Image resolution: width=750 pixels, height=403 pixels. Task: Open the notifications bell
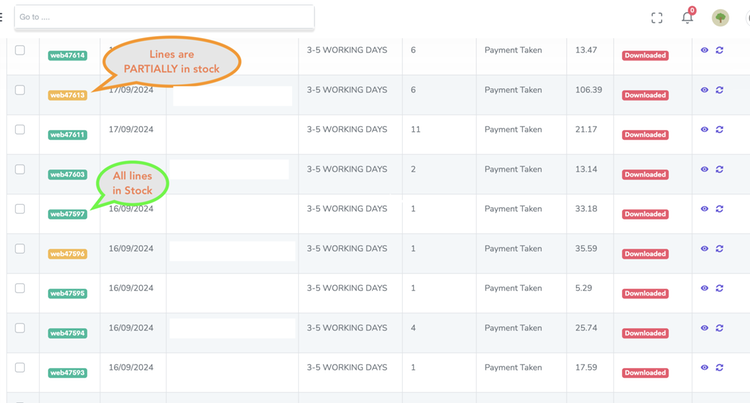tap(687, 18)
